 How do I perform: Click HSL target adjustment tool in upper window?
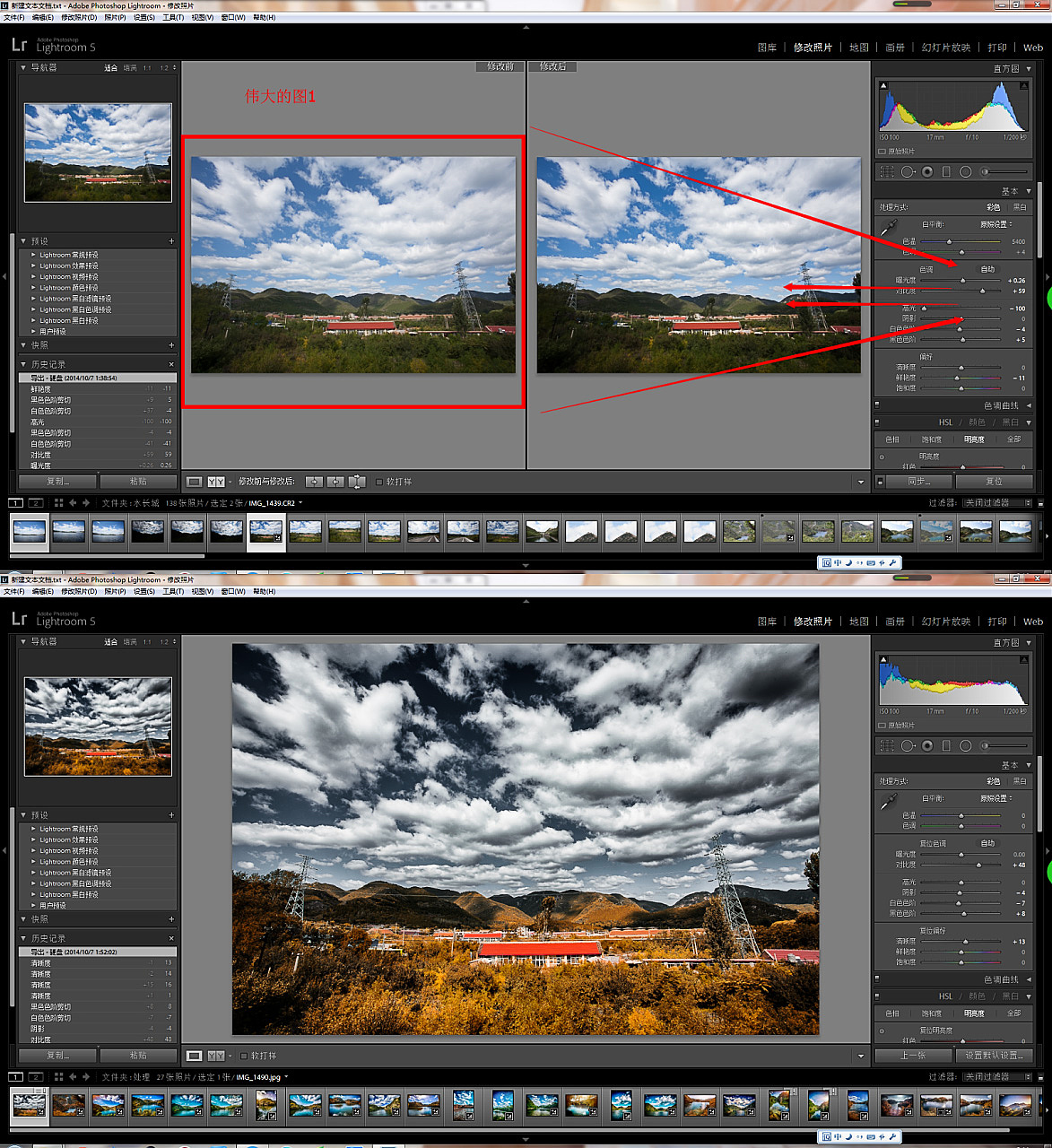pos(882,457)
